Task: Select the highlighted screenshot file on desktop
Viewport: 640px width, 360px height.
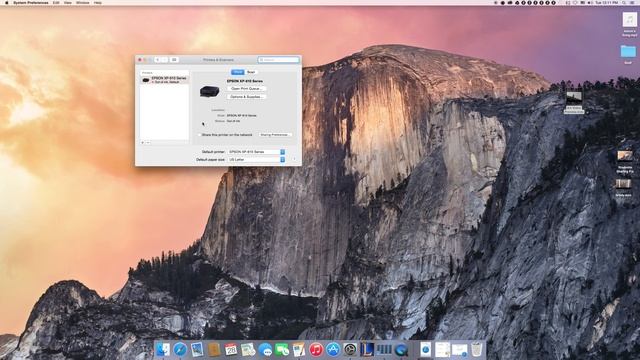Action: click(x=574, y=102)
